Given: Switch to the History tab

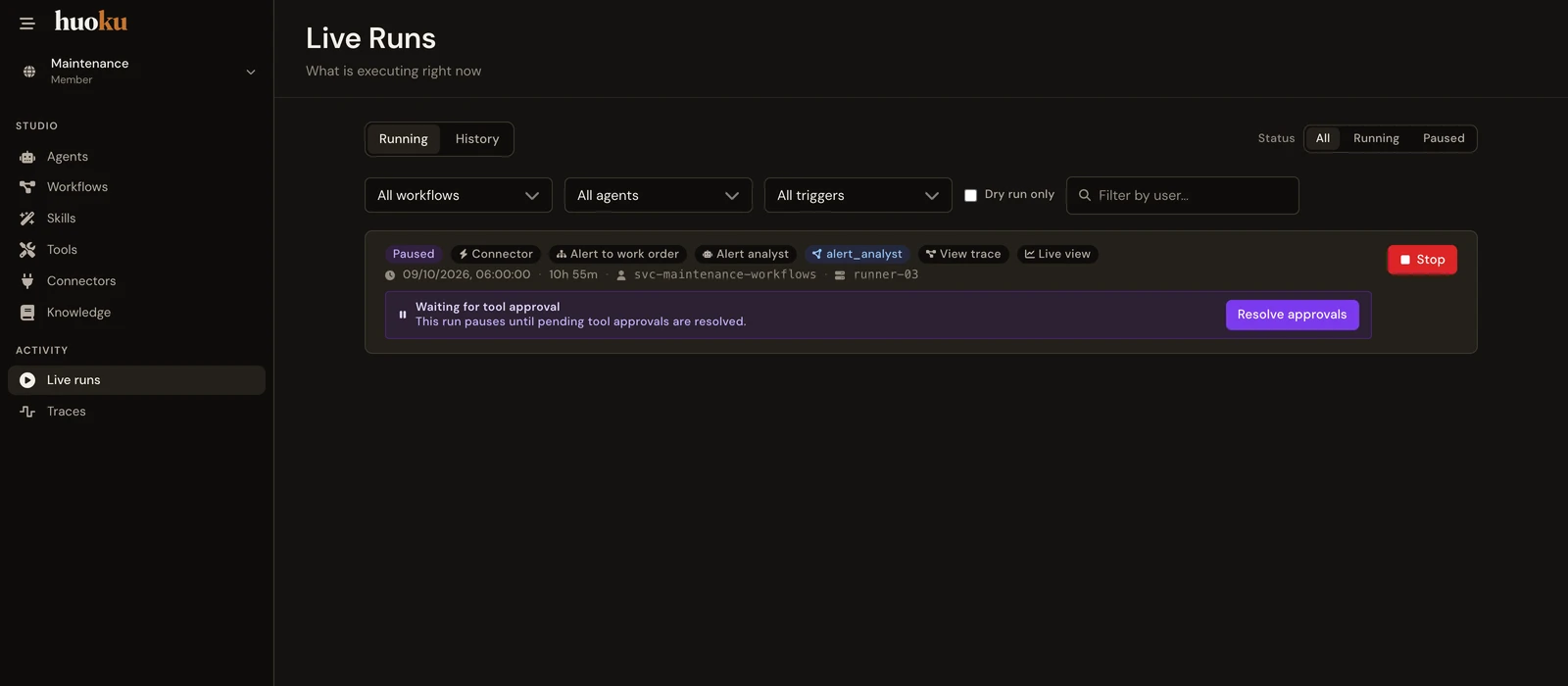Looking at the screenshot, I should pyautogui.click(x=477, y=139).
